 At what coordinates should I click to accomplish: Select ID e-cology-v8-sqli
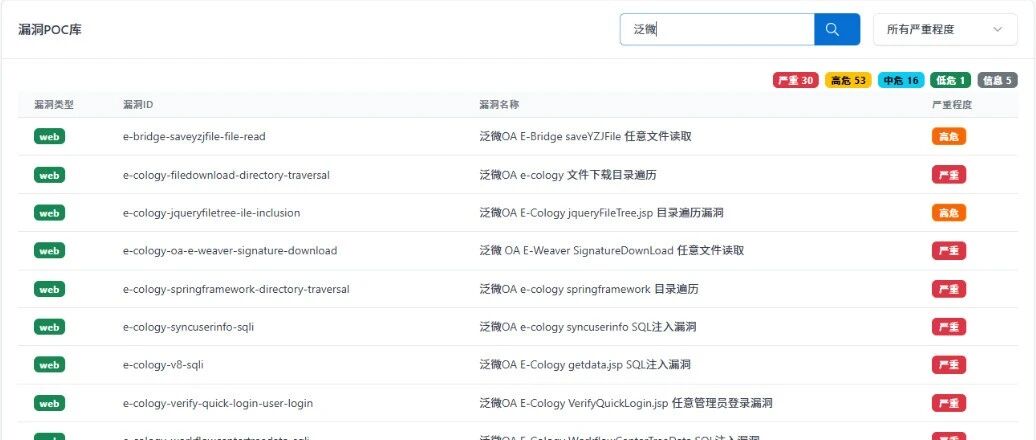163,365
